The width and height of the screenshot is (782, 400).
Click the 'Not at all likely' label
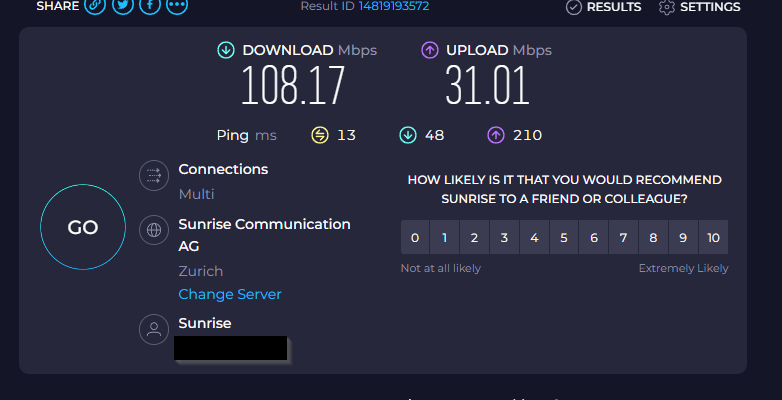point(441,268)
